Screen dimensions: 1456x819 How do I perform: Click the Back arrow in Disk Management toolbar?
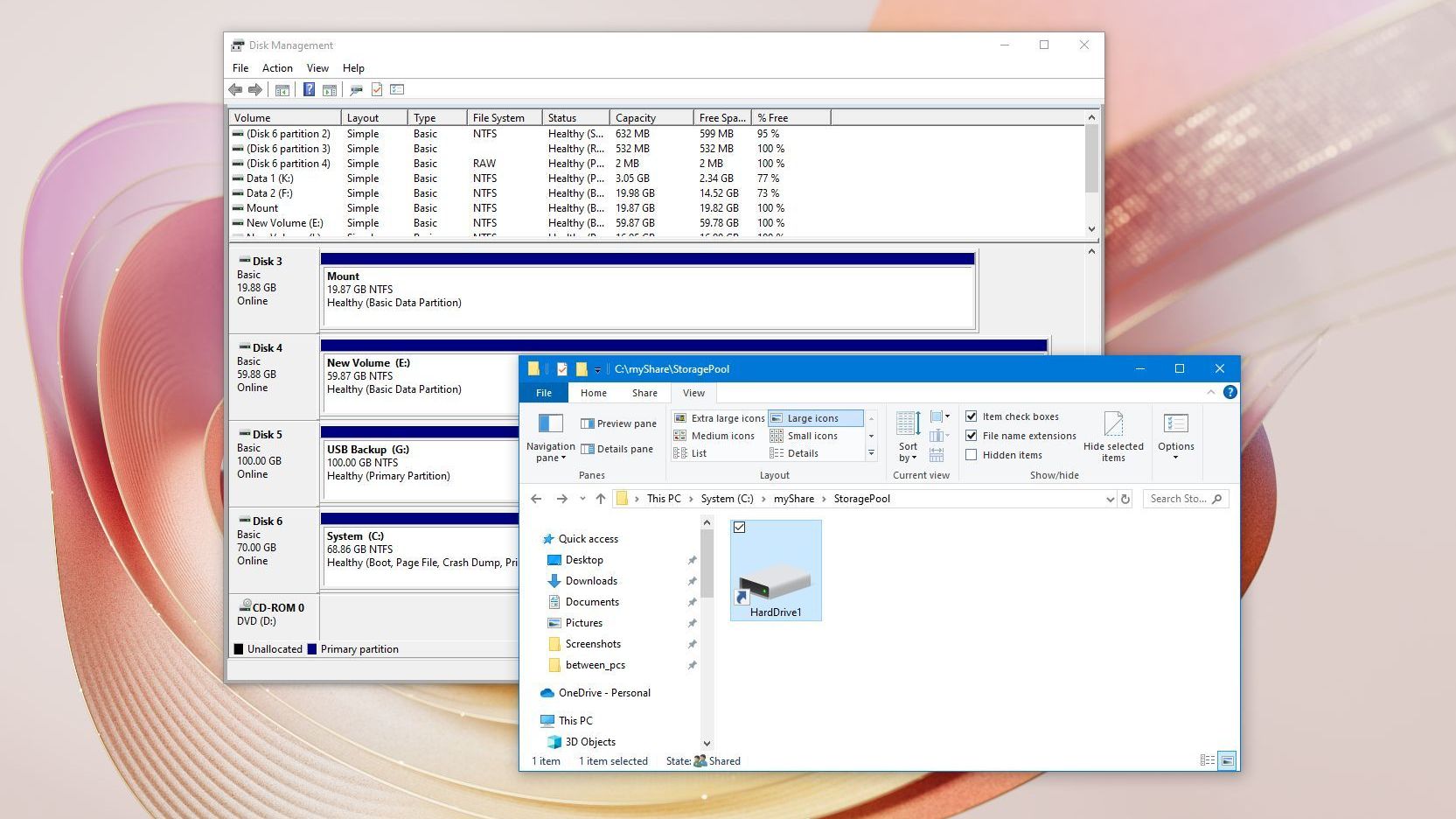[x=235, y=89]
